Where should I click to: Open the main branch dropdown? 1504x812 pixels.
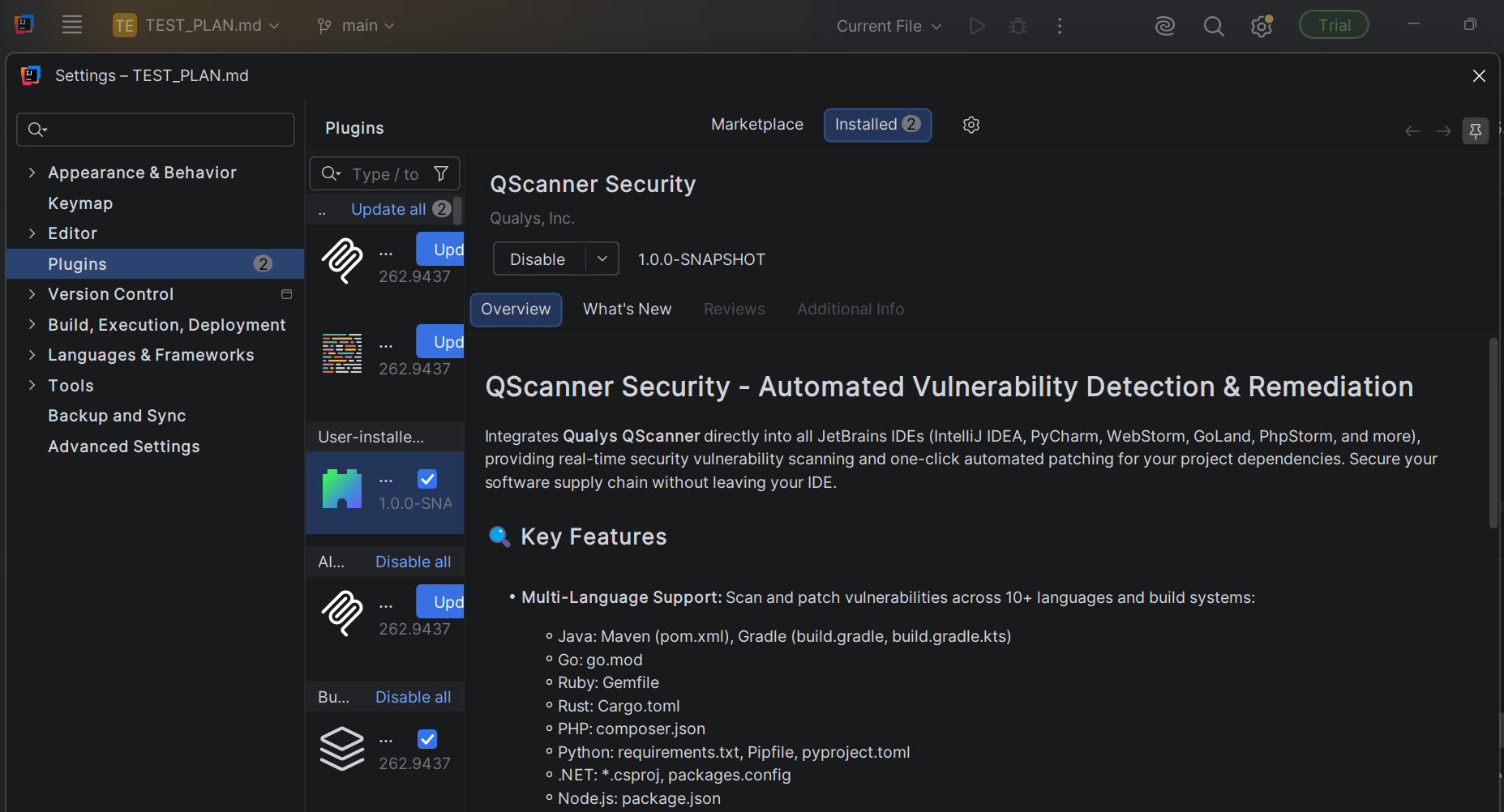coord(355,26)
